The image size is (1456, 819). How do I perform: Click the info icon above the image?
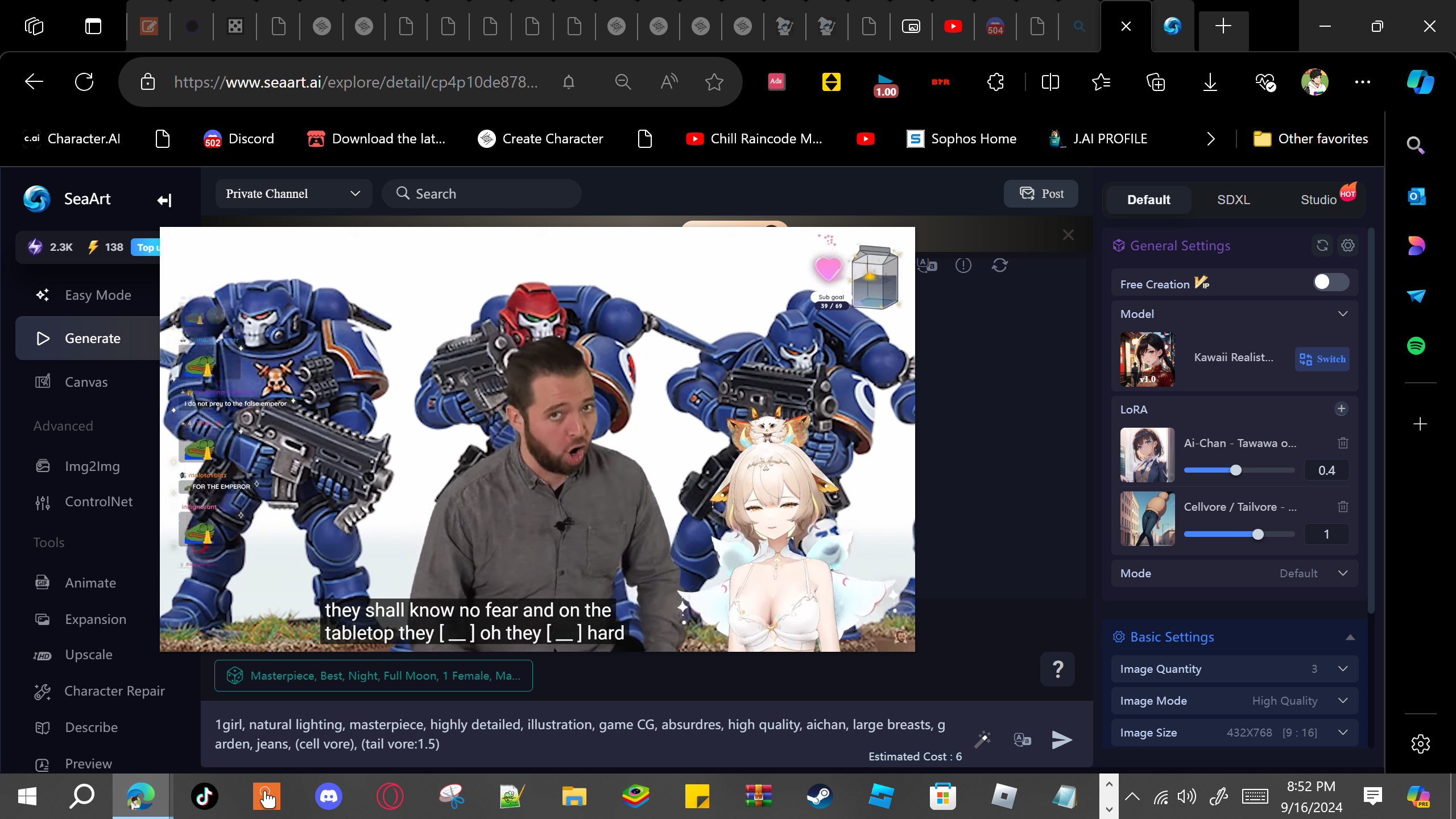(963, 265)
